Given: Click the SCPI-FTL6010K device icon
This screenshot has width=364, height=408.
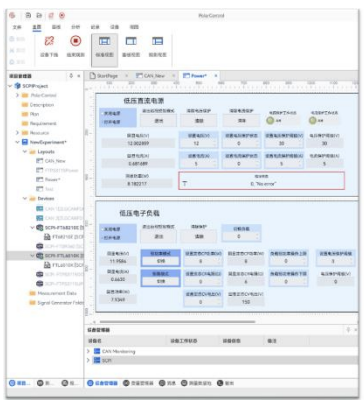Looking at the screenshot, I should coord(40,256).
